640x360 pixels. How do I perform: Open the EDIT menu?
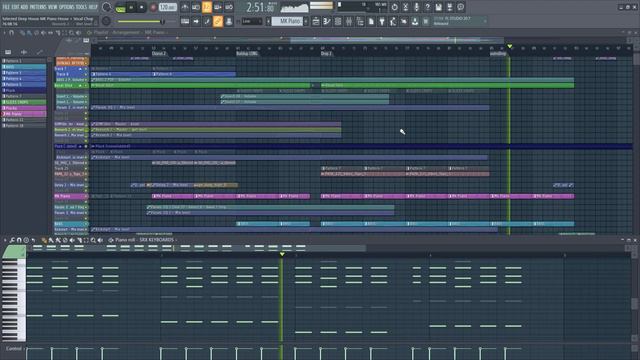(15, 7)
